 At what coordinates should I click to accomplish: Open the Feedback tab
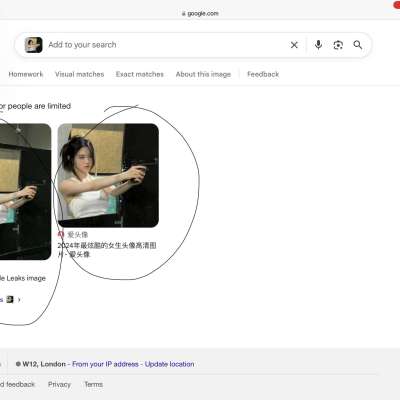tap(263, 74)
